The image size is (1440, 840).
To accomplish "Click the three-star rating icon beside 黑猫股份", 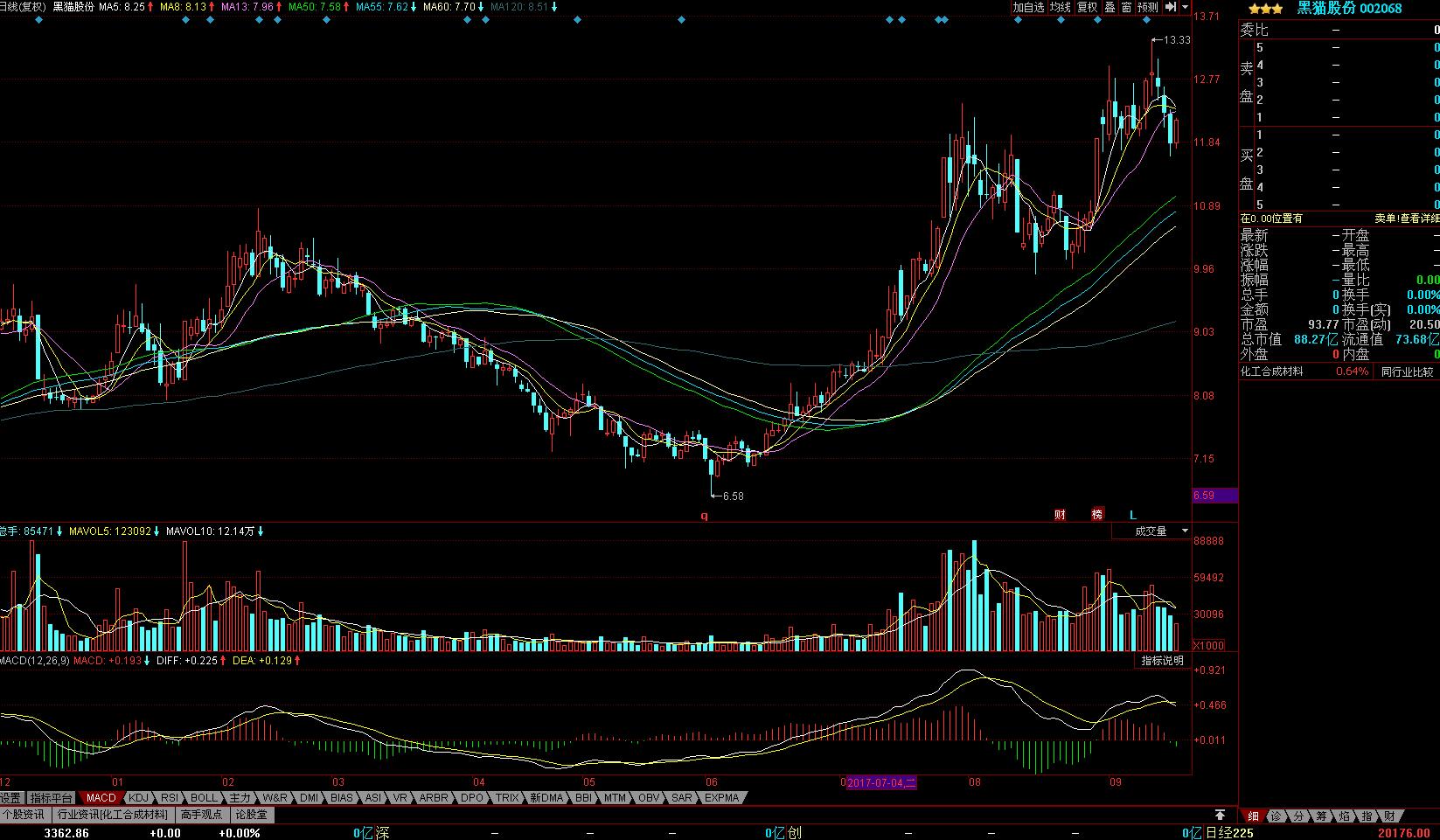I will [1265, 9].
